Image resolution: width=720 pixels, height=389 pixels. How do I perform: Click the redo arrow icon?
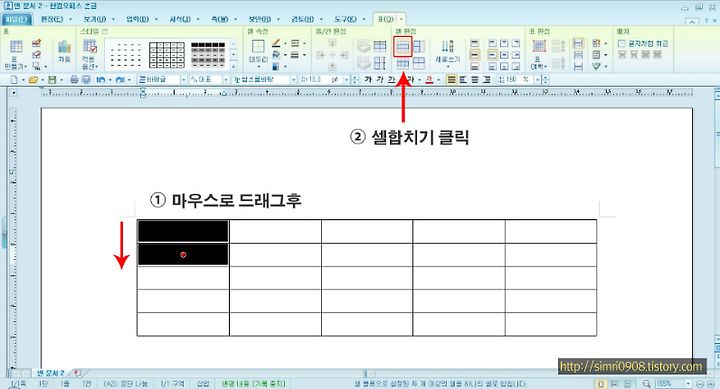pos(120,80)
